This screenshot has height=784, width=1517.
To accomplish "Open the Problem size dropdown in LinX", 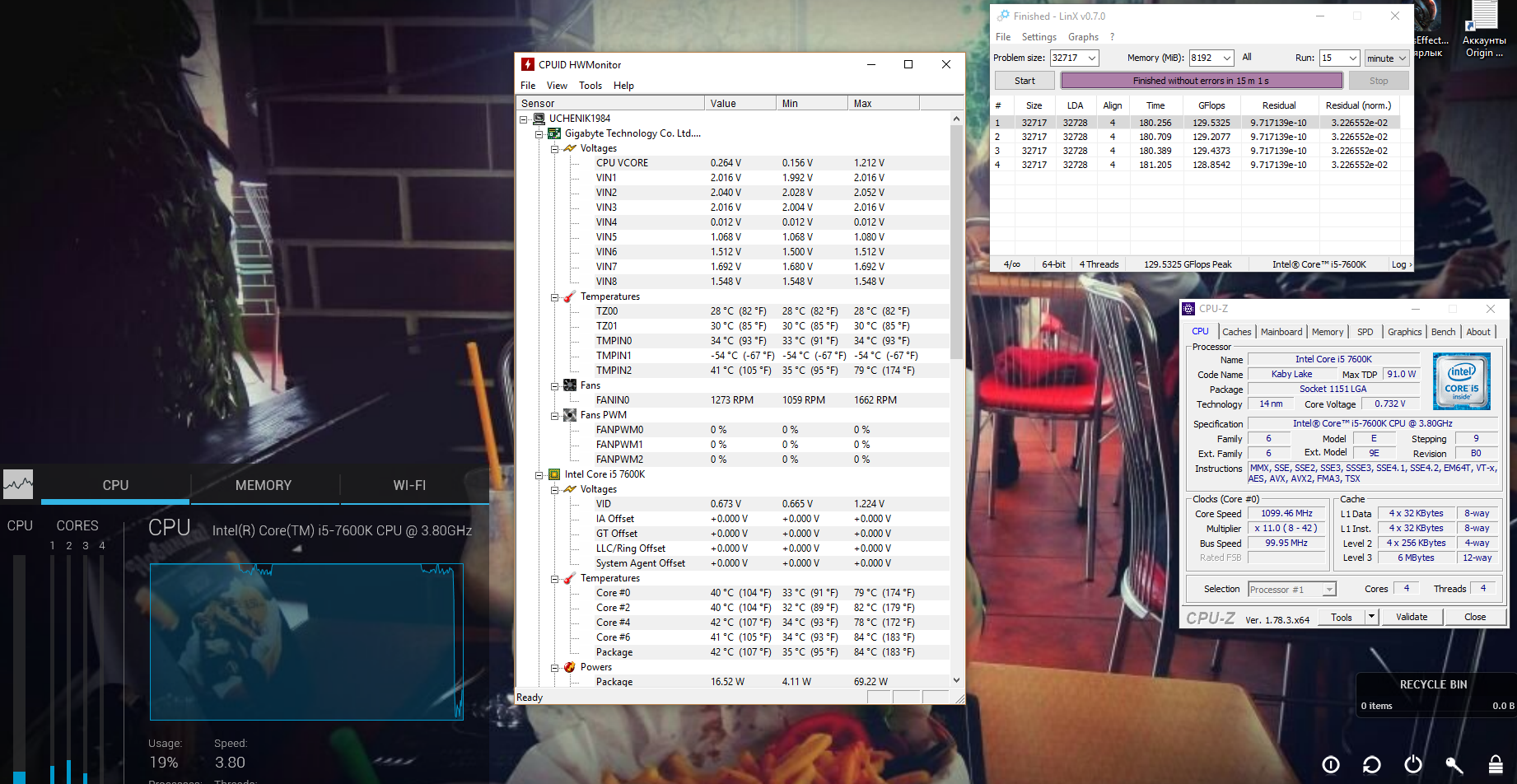I will 1092,58.
